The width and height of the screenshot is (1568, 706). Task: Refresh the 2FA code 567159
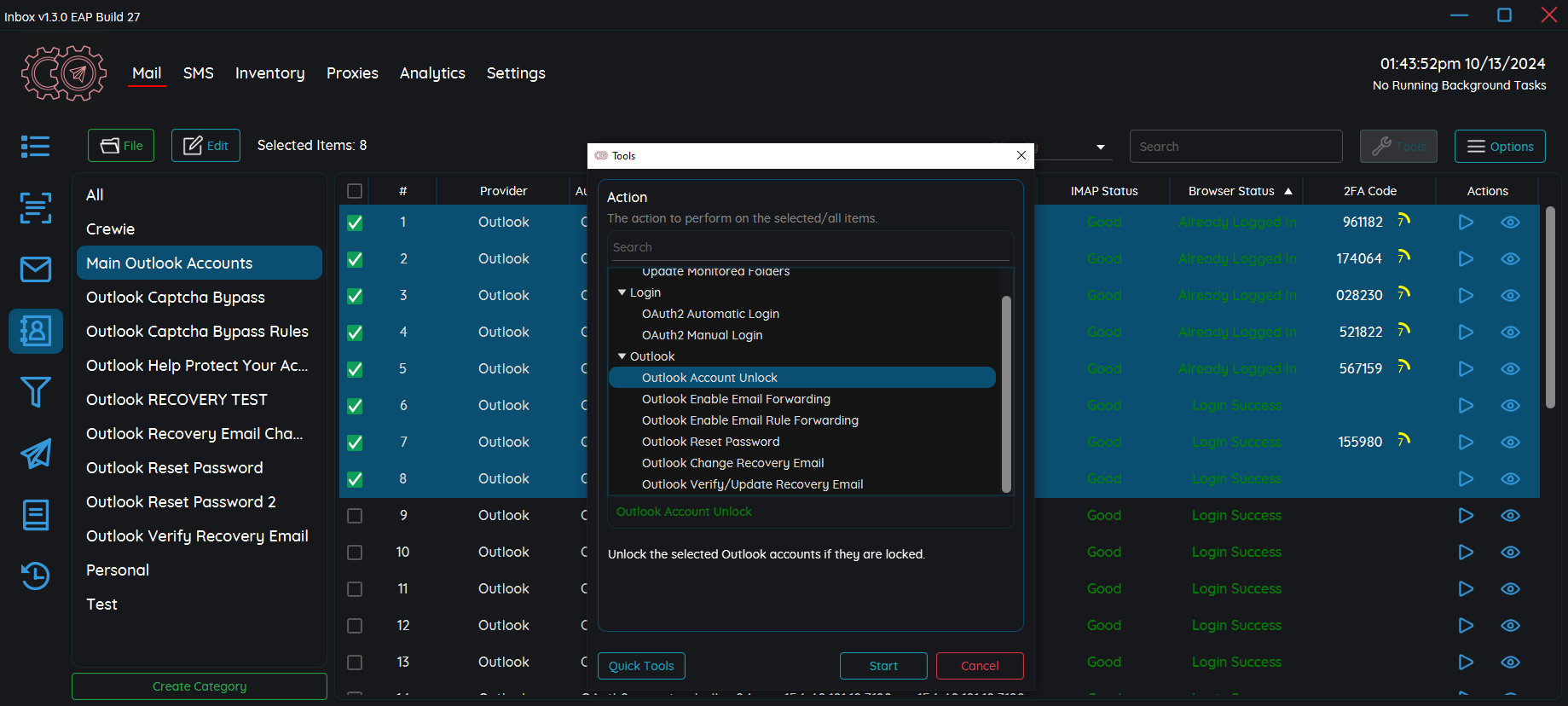1403,367
